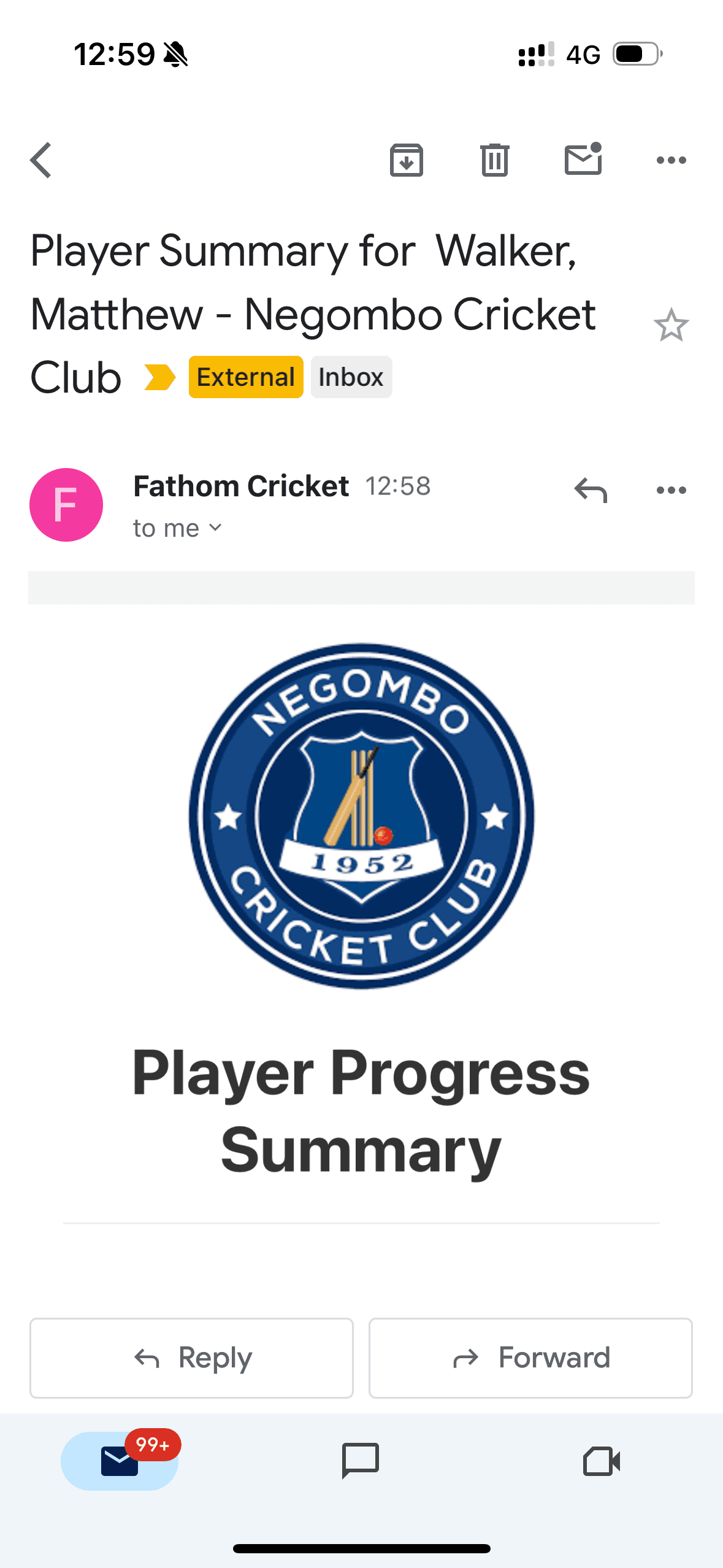Star this email
723x1568 pixels.
click(x=671, y=326)
